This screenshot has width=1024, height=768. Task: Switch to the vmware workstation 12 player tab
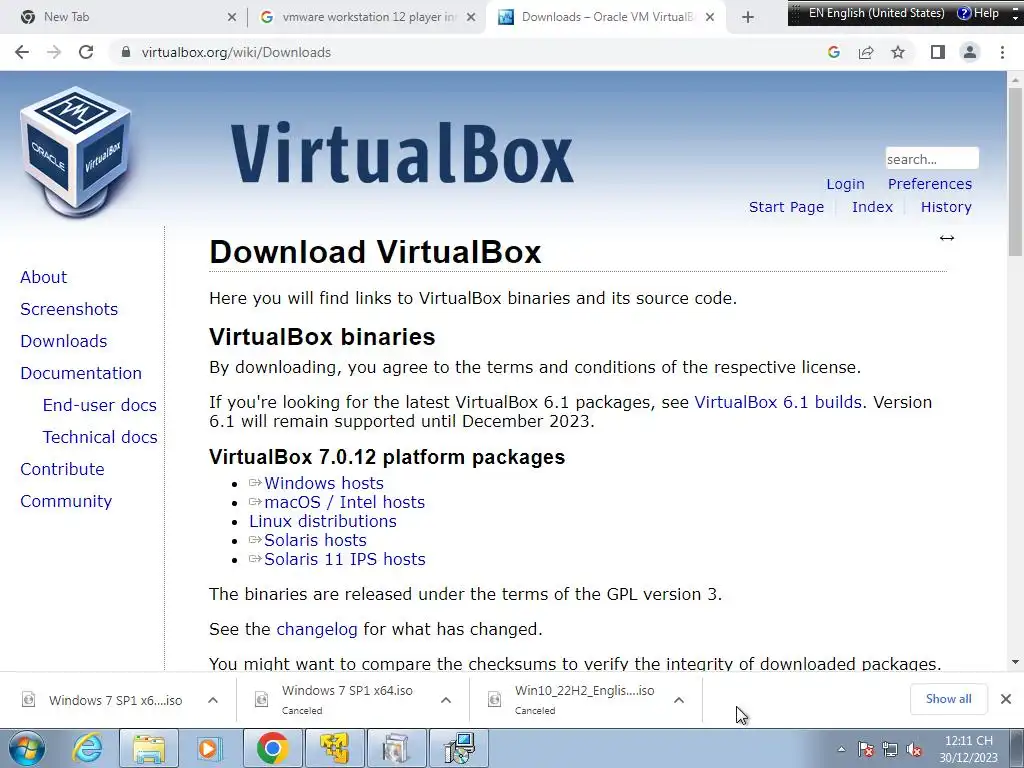pos(369,17)
